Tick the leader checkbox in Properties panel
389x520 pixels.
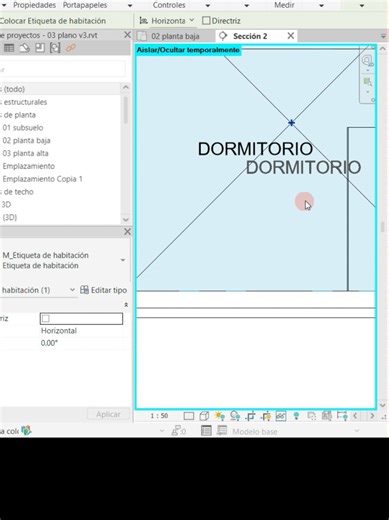tap(46, 319)
